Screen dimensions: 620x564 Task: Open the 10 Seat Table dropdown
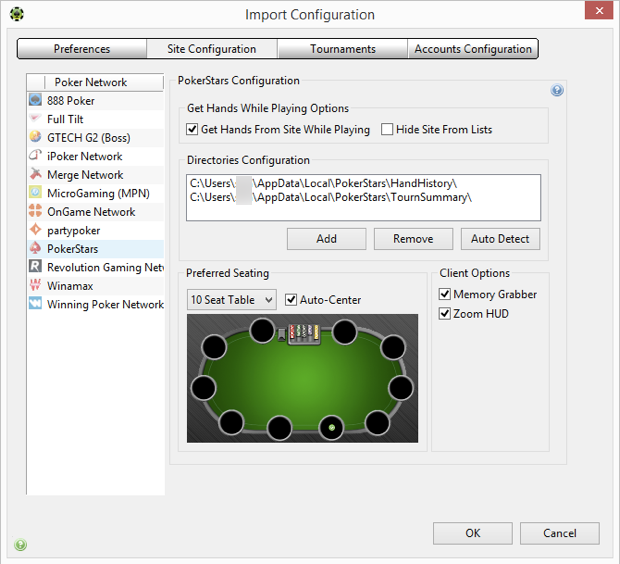click(231, 300)
